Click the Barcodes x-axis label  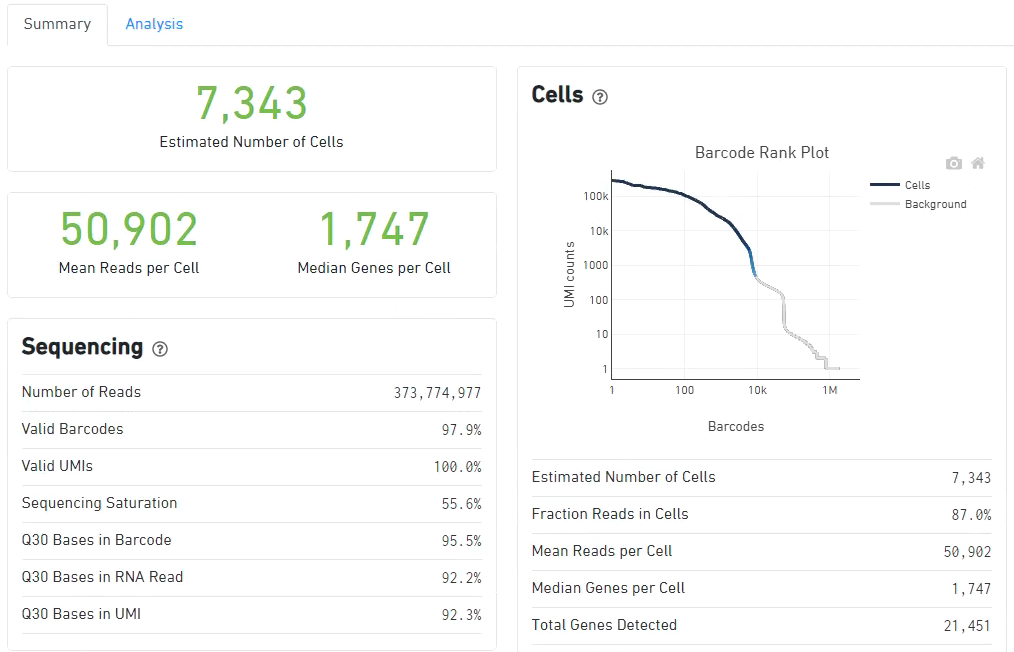[735, 426]
